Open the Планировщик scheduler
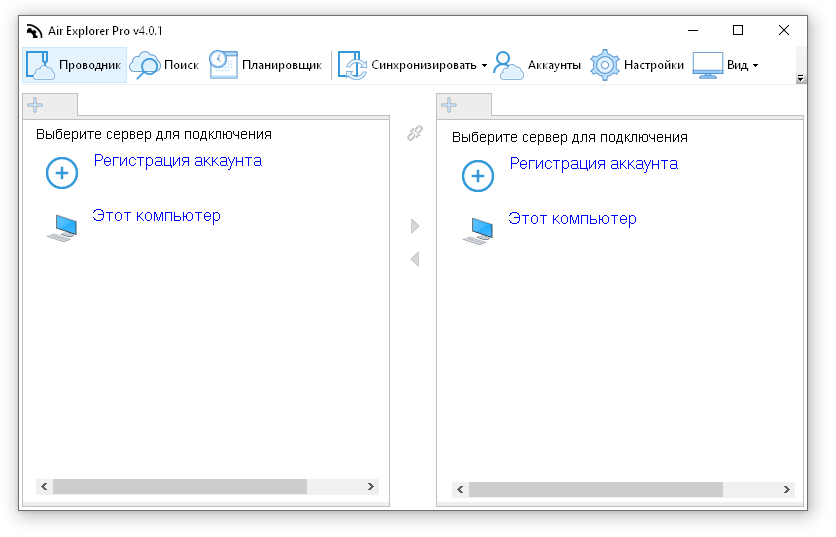Viewport: 836px width, 537px height. [266, 65]
